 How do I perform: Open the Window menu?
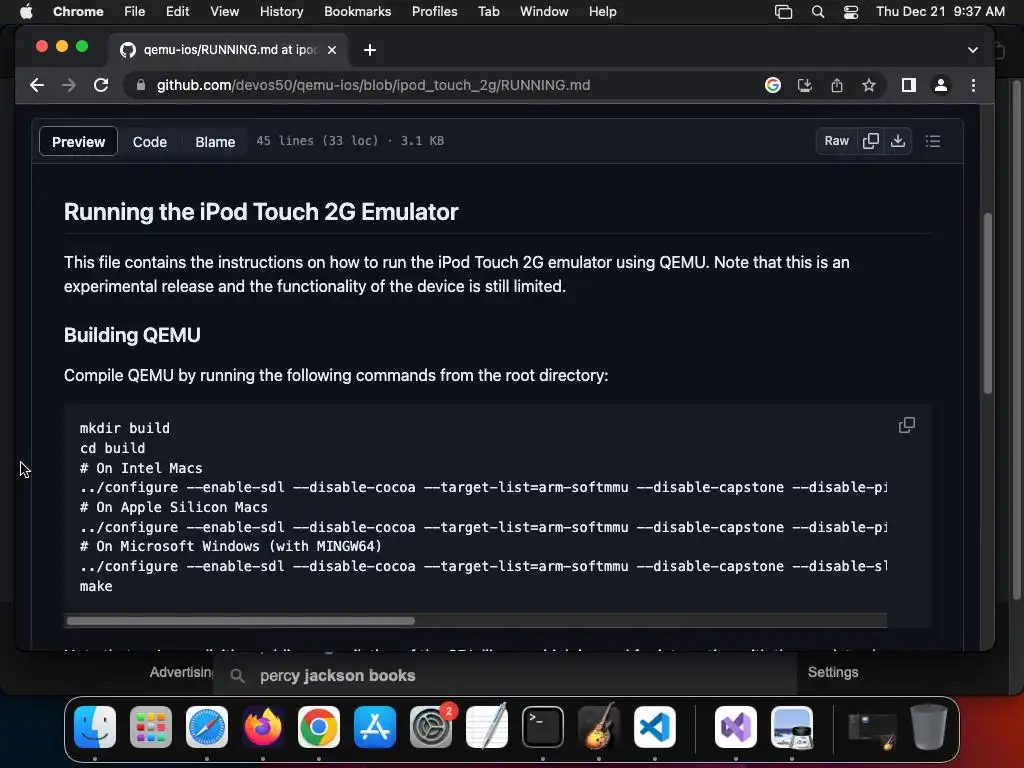coord(544,12)
